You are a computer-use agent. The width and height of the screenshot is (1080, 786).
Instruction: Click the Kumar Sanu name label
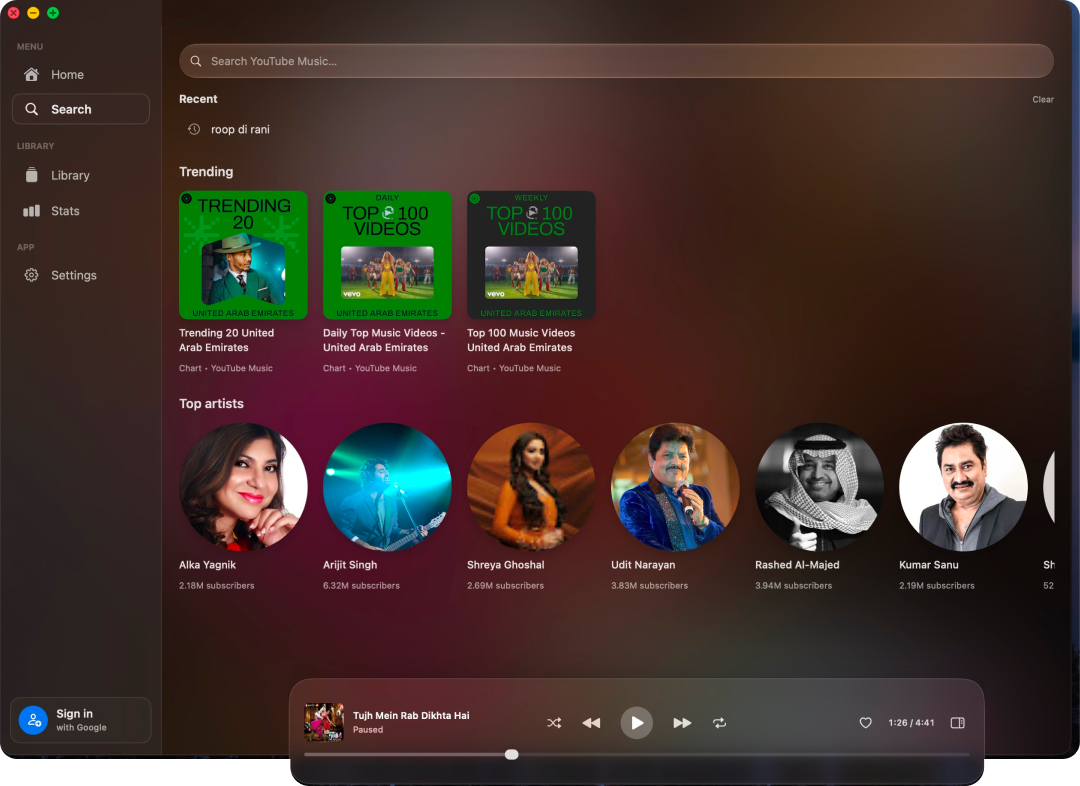(928, 565)
